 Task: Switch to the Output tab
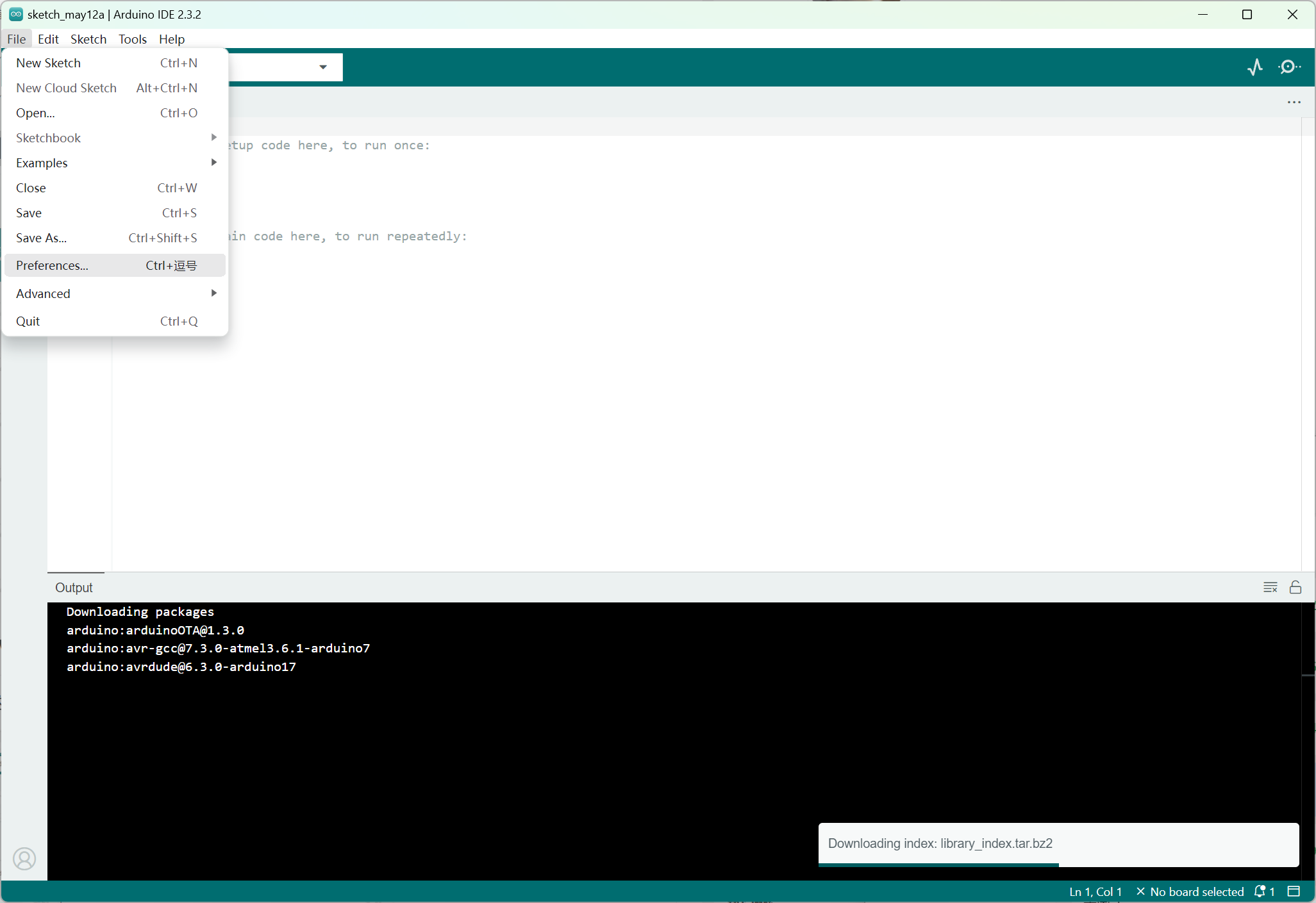(74, 588)
